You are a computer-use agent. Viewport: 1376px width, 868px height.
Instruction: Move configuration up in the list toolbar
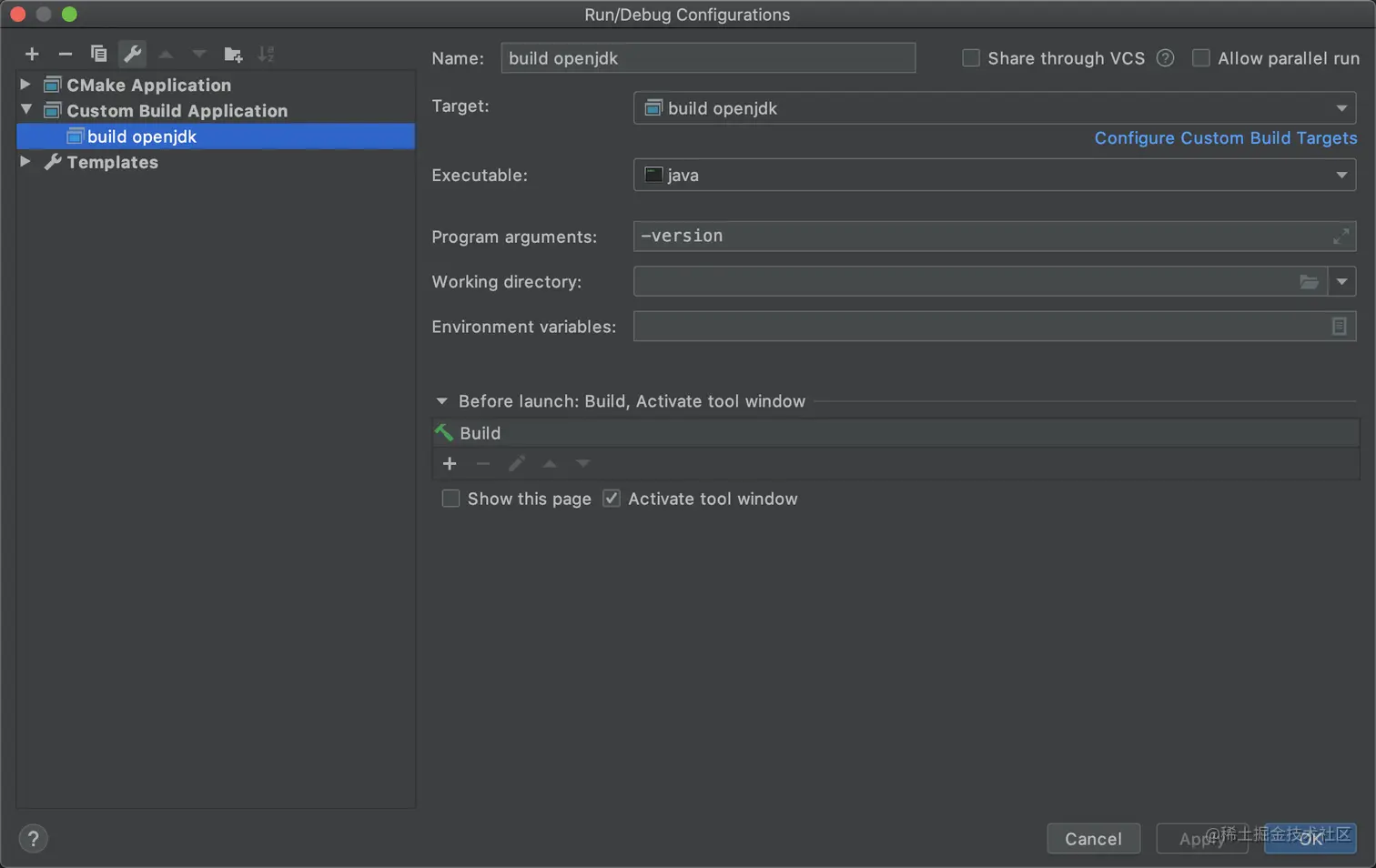coord(166,55)
